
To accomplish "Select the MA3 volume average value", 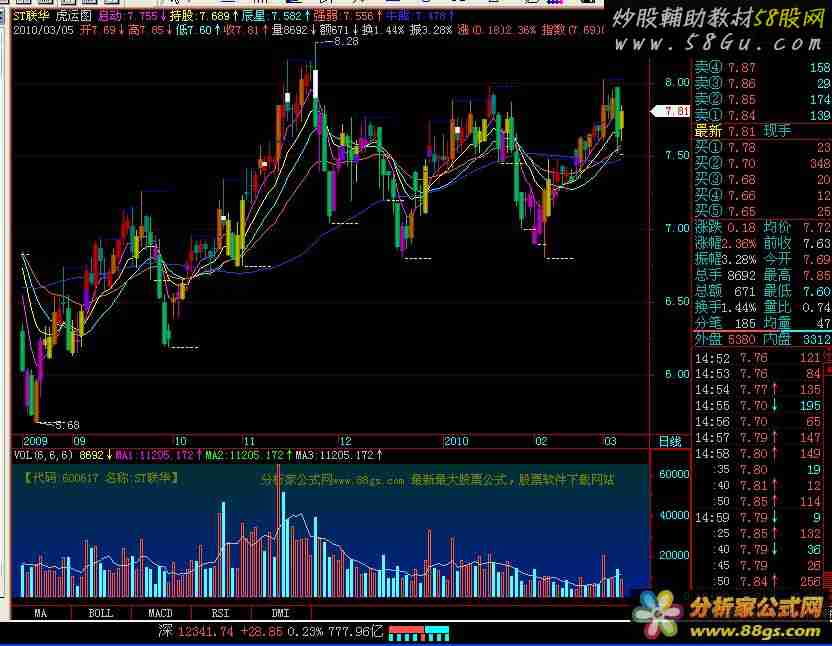I will pyautogui.click(x=339, y=455).
